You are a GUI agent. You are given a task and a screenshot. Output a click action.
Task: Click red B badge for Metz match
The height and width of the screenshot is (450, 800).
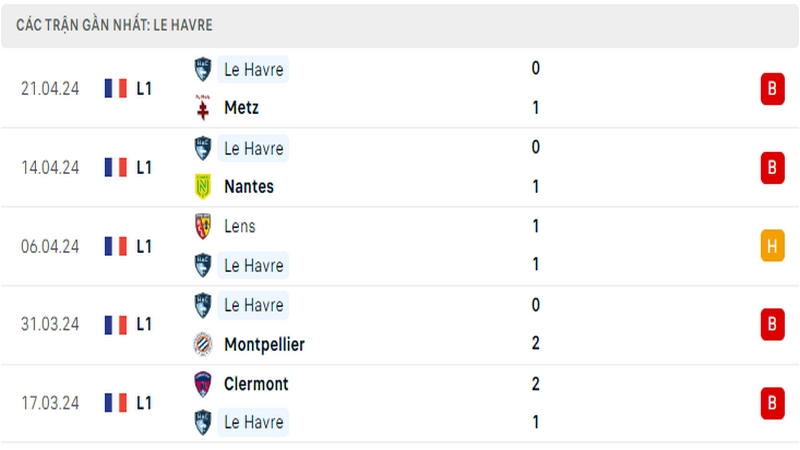pyautogui.click(x=772, y=89)
